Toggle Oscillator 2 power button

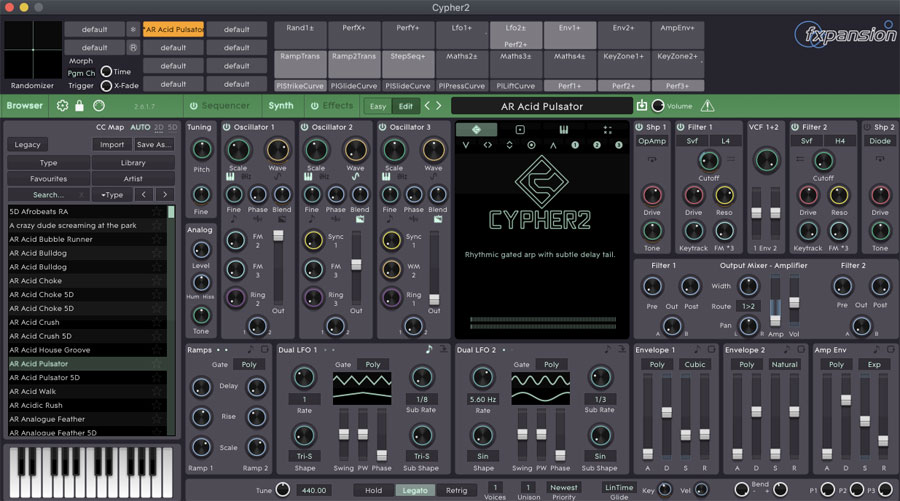click(305, 127)
